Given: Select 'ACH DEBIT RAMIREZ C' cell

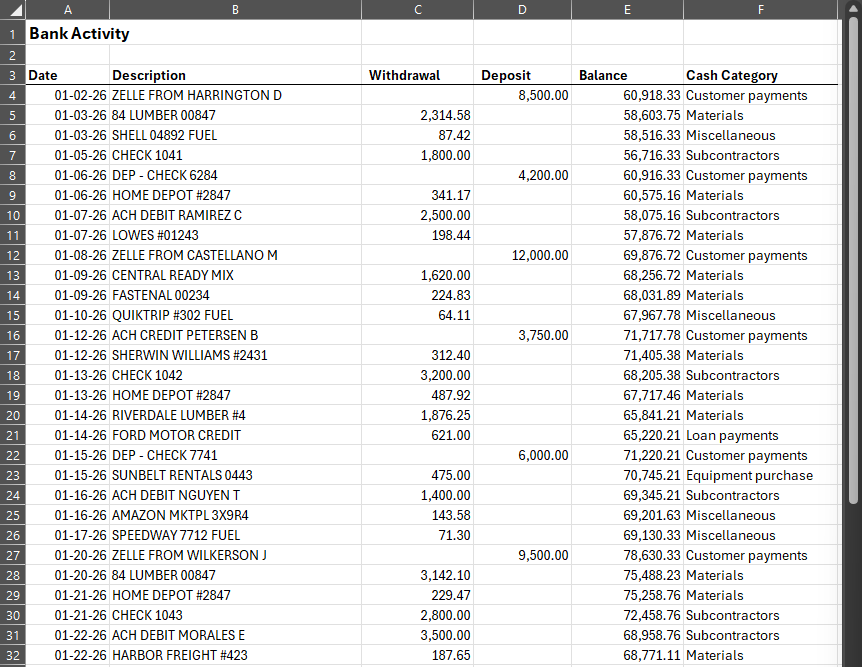Looking at the screenshot, I should (x=235, y=216).
